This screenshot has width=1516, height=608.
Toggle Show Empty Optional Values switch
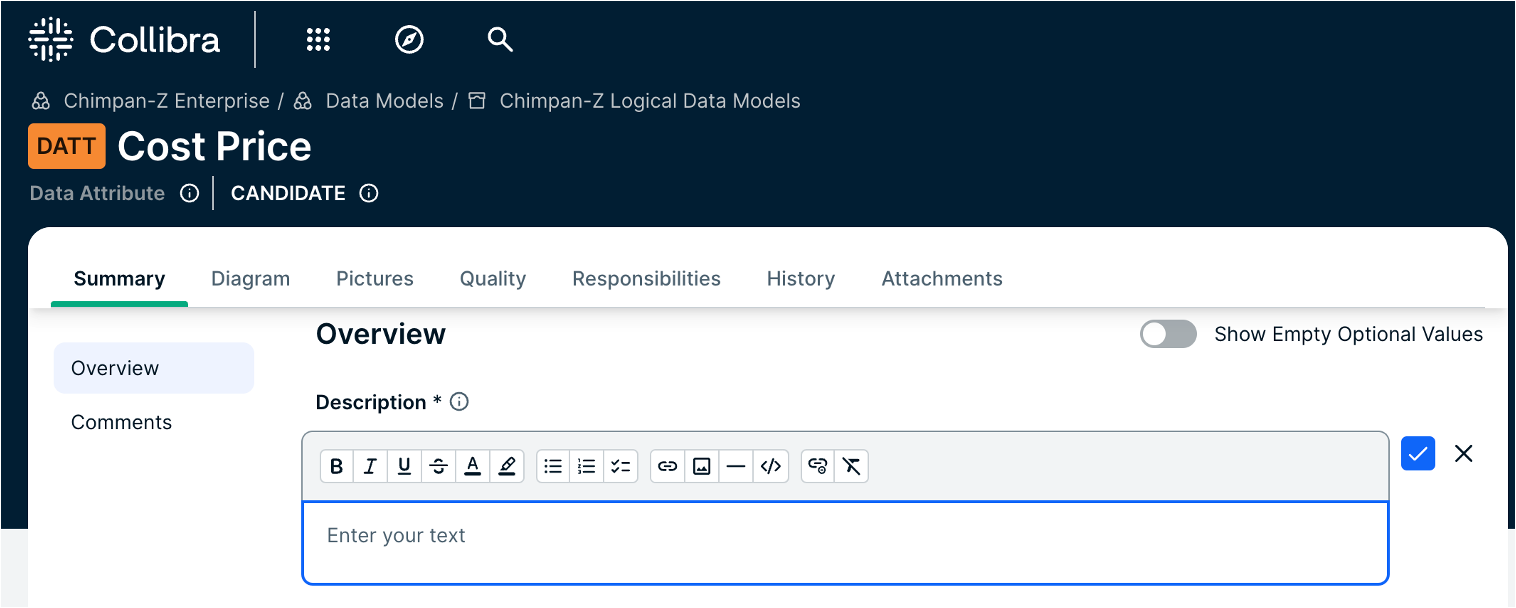(1168, 334)
